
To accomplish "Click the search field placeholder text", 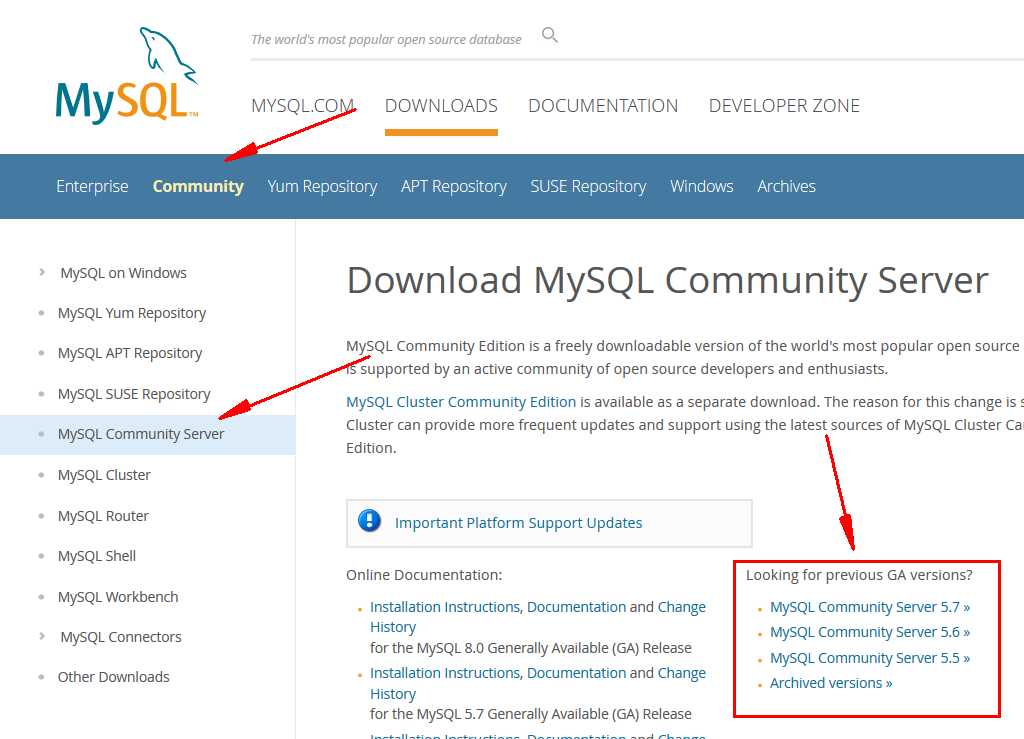I will click(x=386, y=39).
